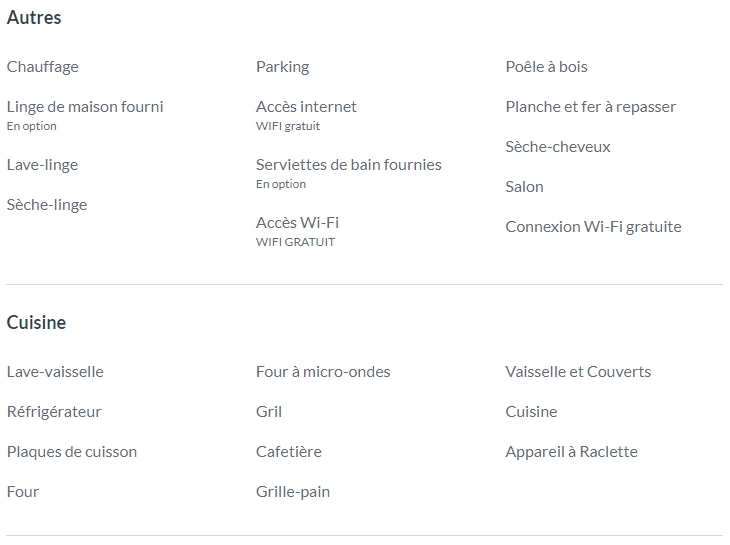Select Serviettes de bain fournies

(349, 165)
